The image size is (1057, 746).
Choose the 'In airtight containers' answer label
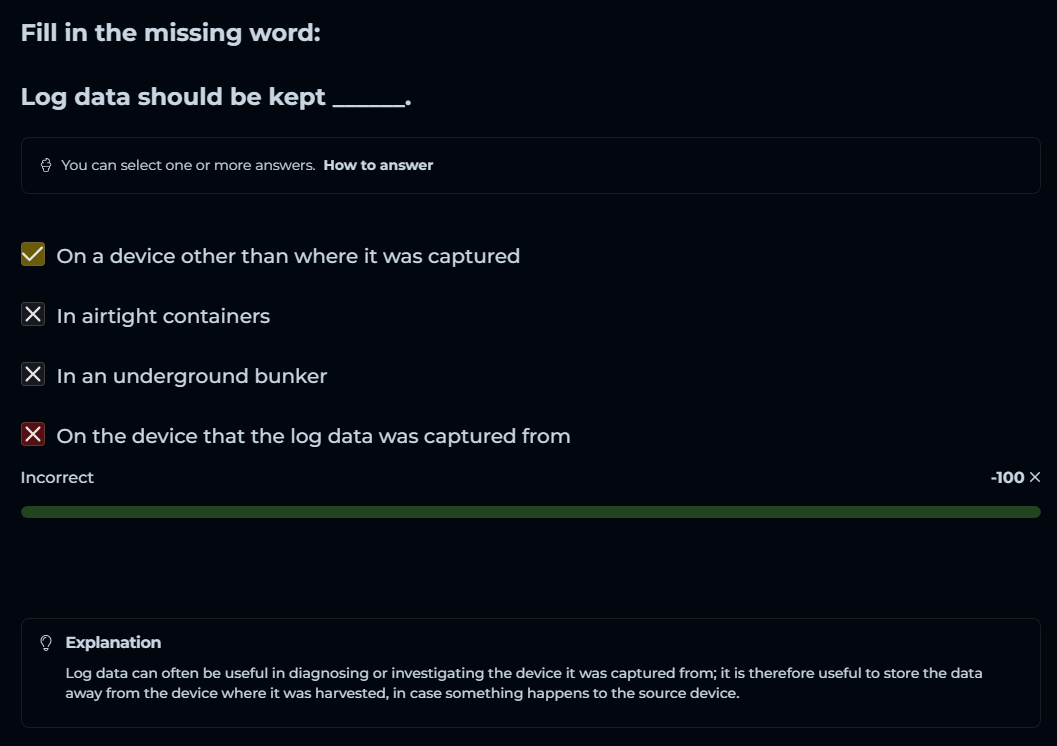(x=163, y=316)
